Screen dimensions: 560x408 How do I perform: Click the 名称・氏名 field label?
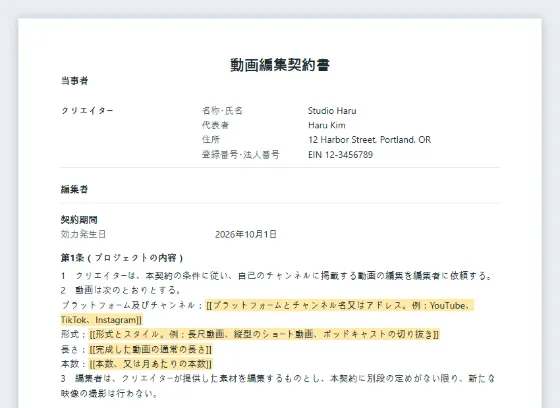point(222,111)
